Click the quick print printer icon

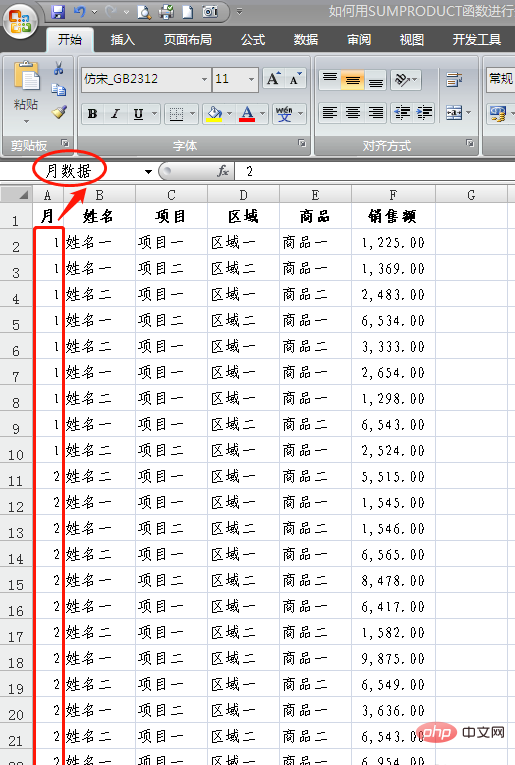(x=167, y=12)
